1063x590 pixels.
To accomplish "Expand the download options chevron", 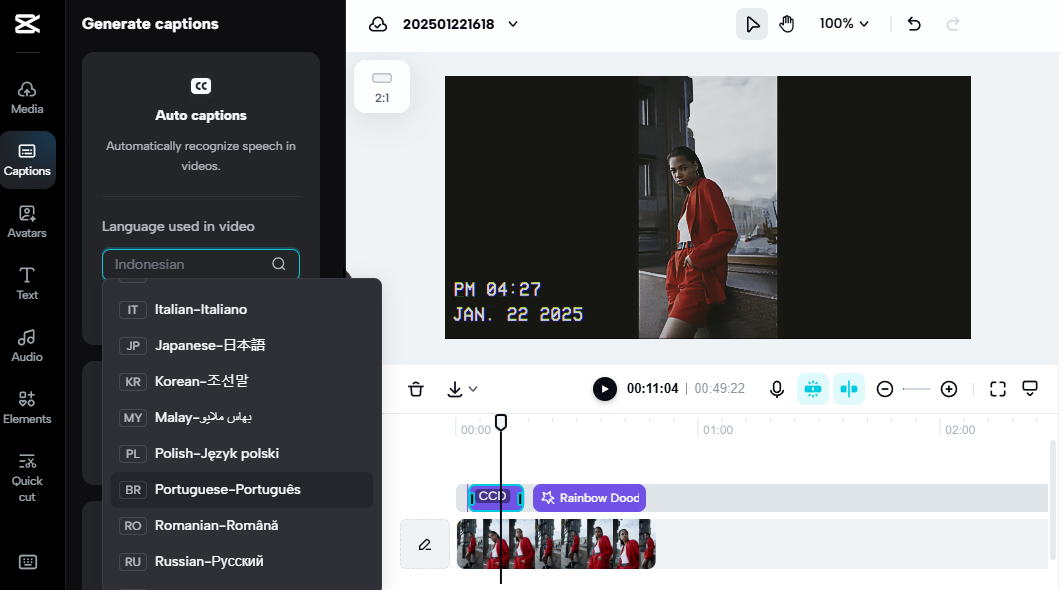I will coord(473,389).
